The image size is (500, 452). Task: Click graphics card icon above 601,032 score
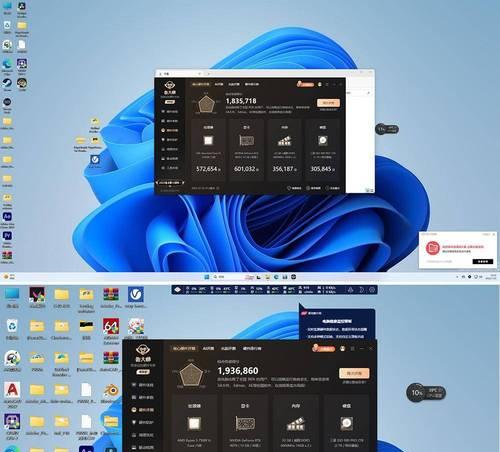[246, 140]
